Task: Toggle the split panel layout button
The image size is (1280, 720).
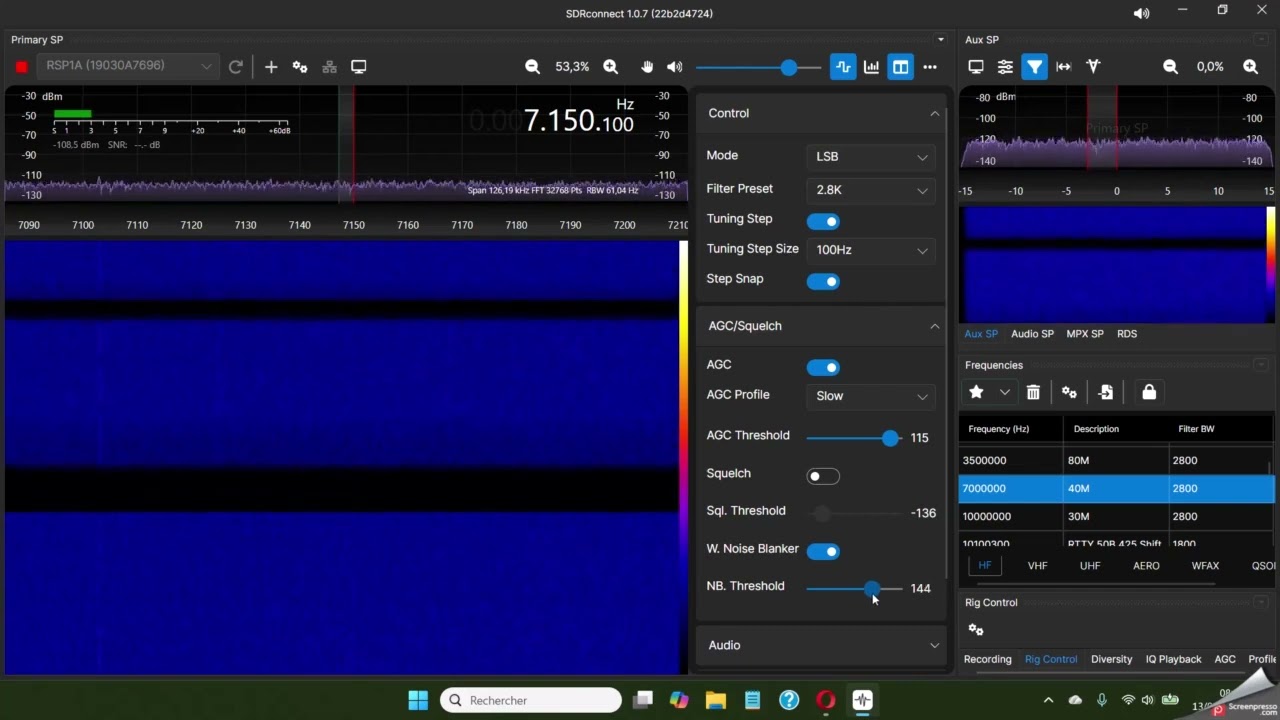Action: point(901,67)
